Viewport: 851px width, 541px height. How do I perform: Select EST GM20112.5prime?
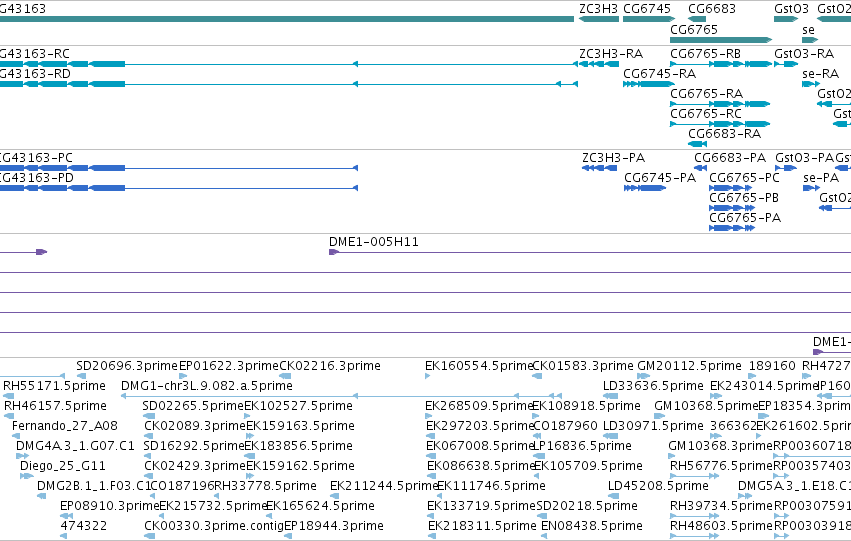[x=644, y=376]
